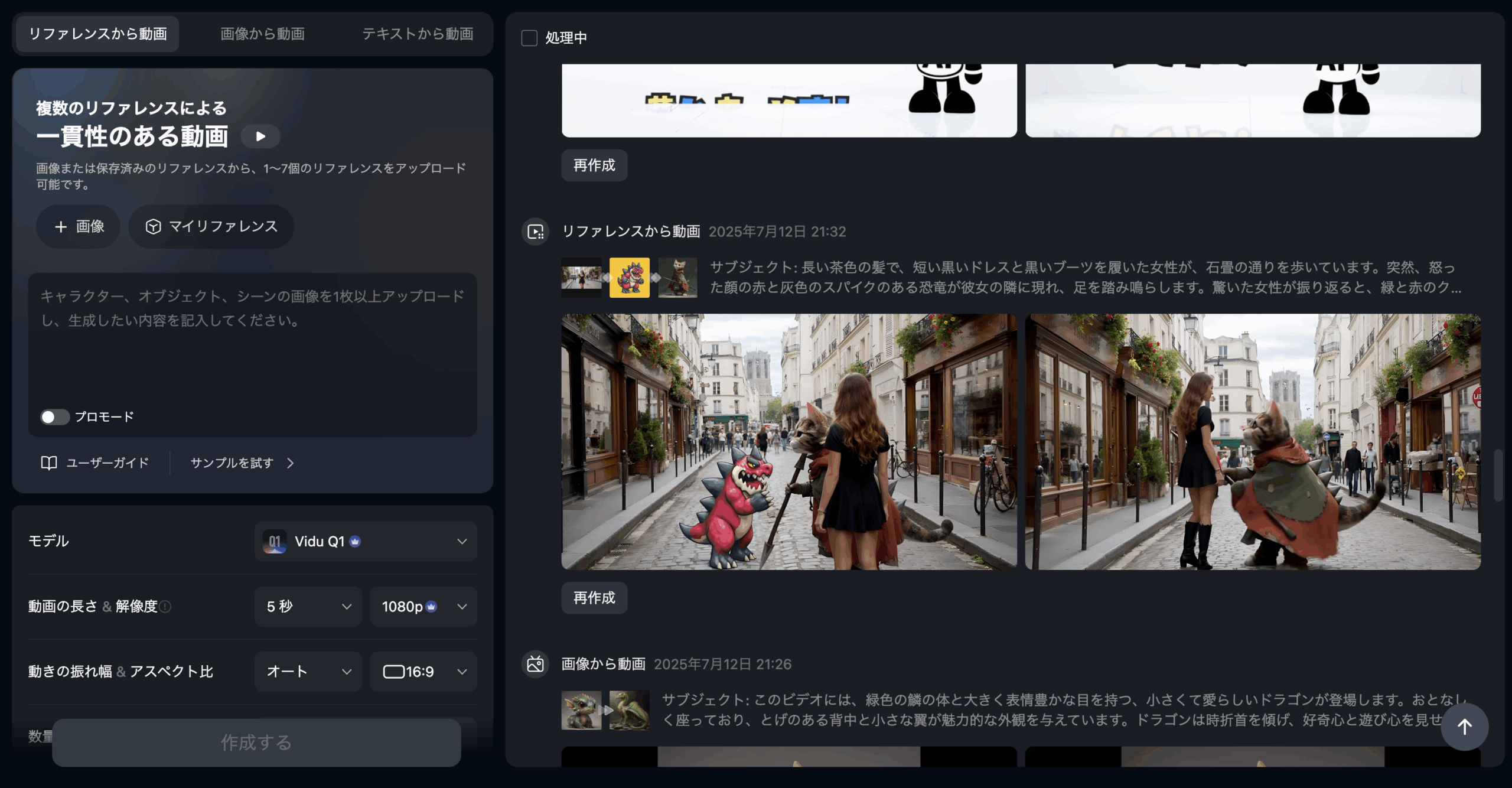Click 再作成 below the Paris street videos
The width and height of the screenshot is (1512, 788).
click(x=594, y=598)
